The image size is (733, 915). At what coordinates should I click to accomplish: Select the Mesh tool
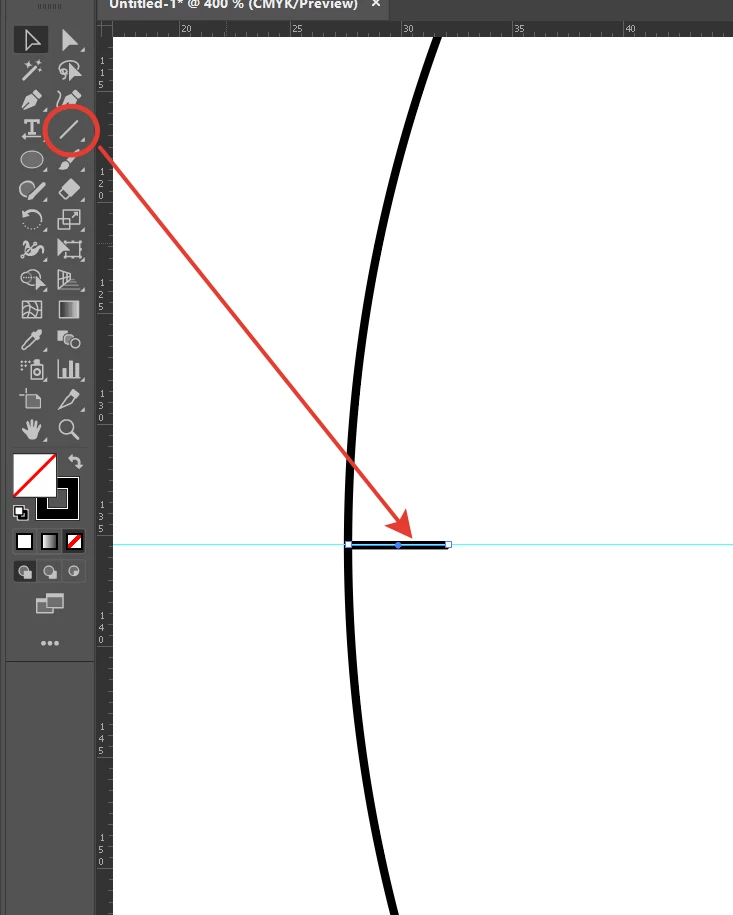(x=32, y=309)
